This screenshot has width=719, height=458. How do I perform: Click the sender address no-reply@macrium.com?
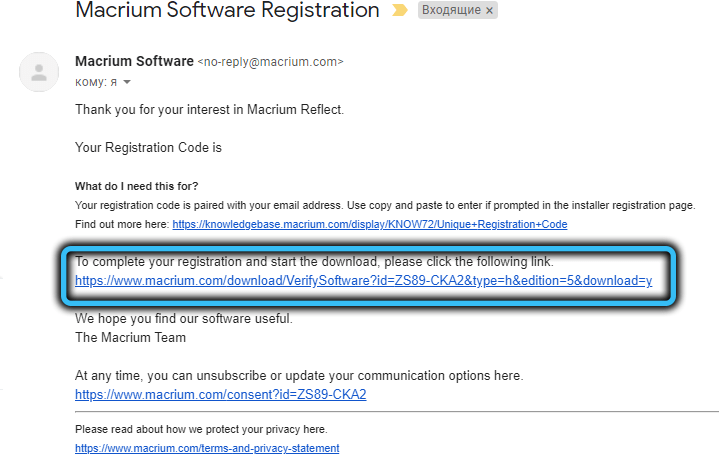[270, 62]
